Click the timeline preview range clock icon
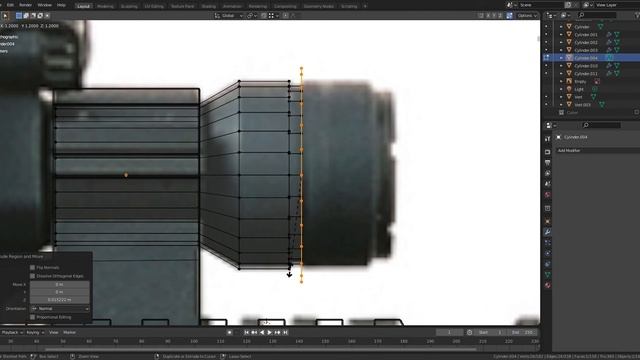640x360 pixels. tap(469, 333)
